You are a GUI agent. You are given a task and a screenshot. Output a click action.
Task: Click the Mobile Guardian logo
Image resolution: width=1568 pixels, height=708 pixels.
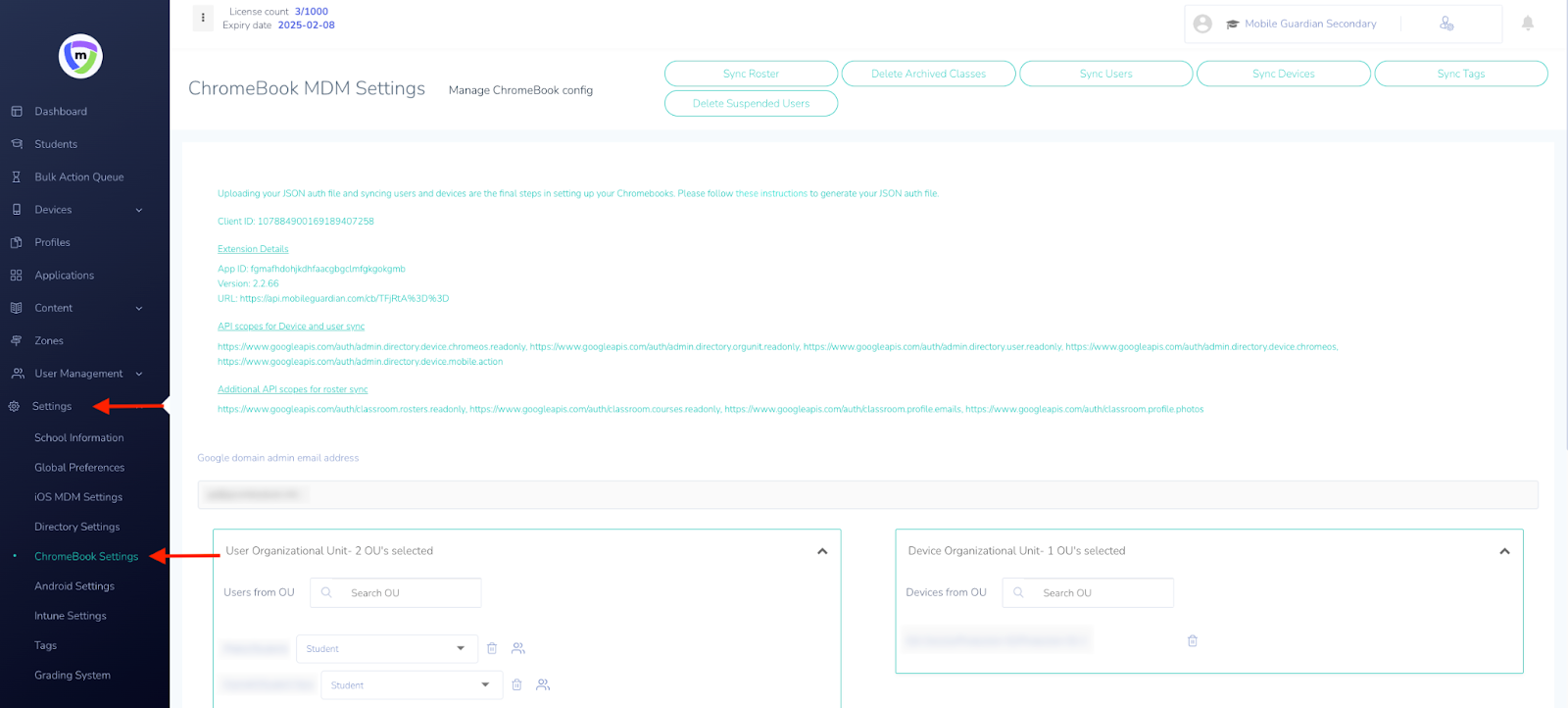tap(80, 56)
